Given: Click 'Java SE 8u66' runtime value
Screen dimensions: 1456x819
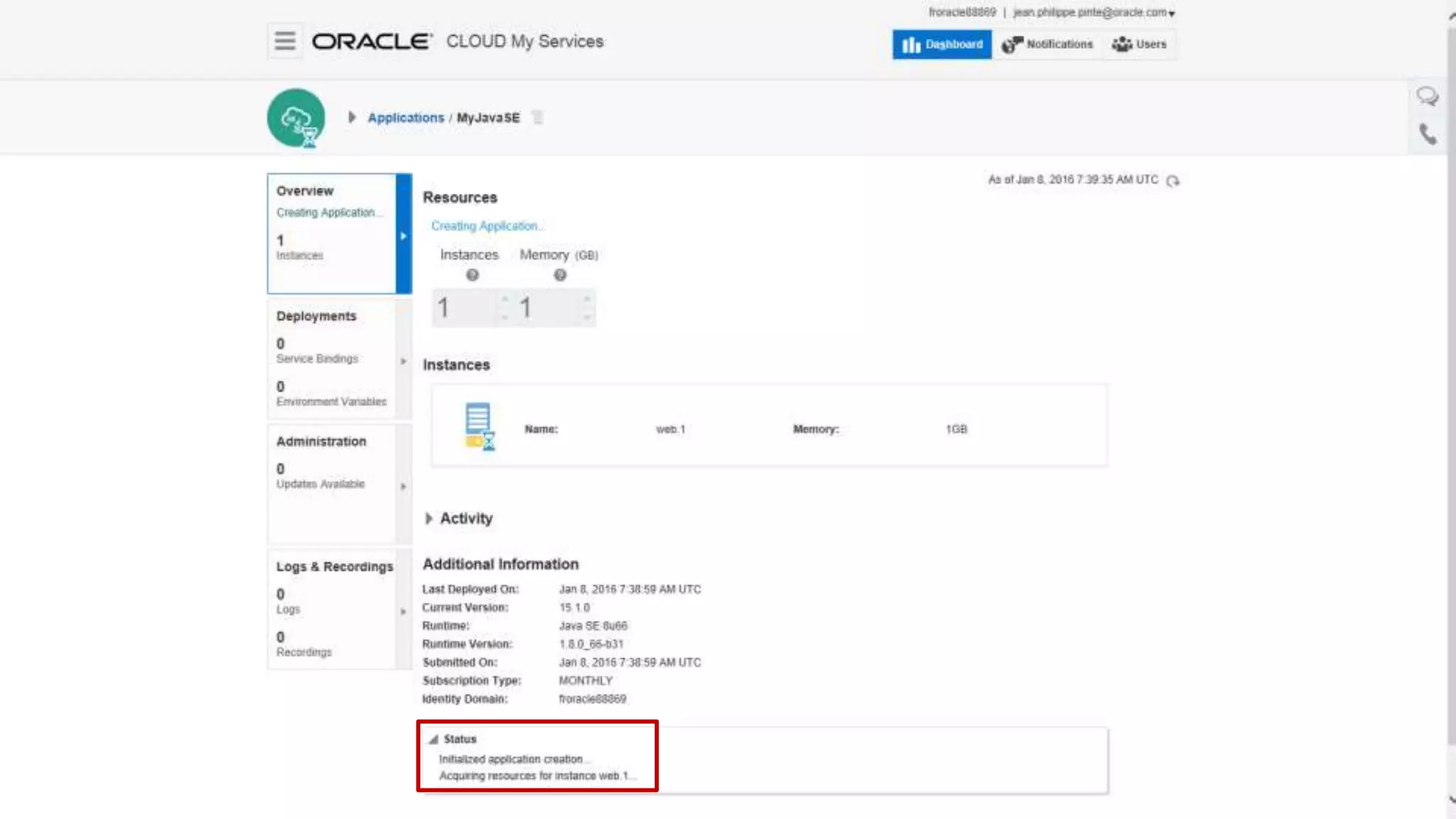Looking at the screenshot, I should click(593, 626).
